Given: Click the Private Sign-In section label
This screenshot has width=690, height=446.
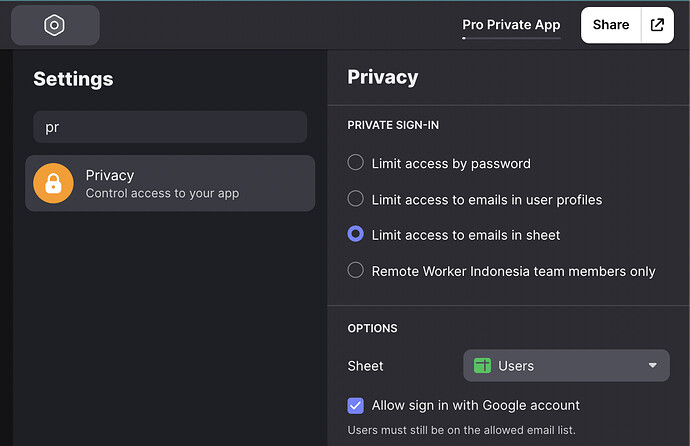Looking at the screenshot, I should [x=393, y=125].
